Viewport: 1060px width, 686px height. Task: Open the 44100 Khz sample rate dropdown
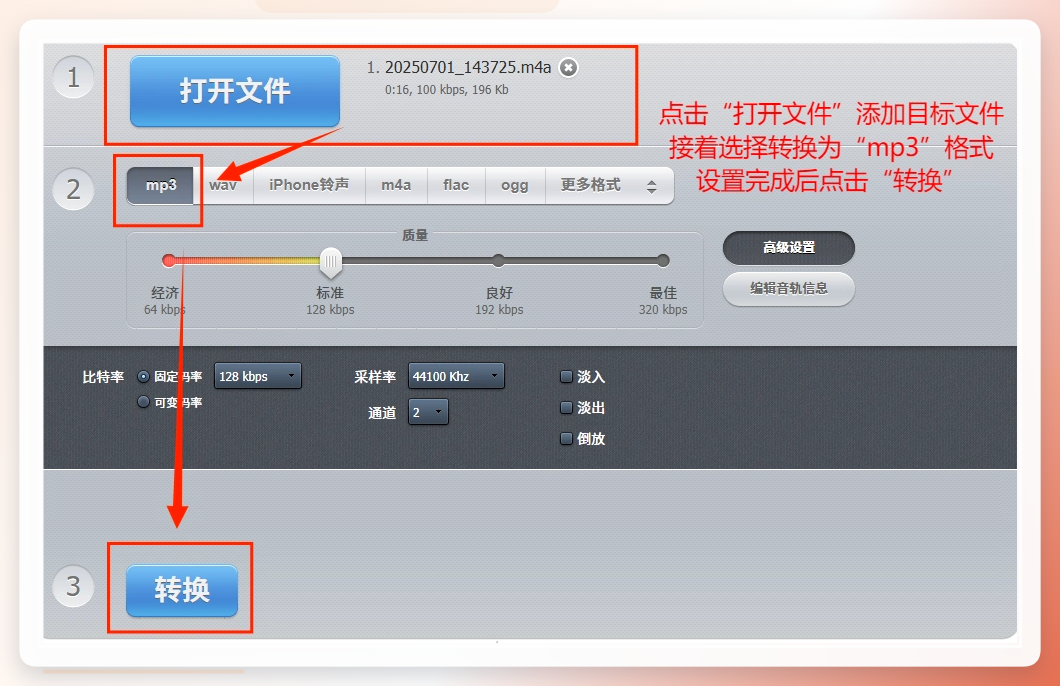(456, 376)
